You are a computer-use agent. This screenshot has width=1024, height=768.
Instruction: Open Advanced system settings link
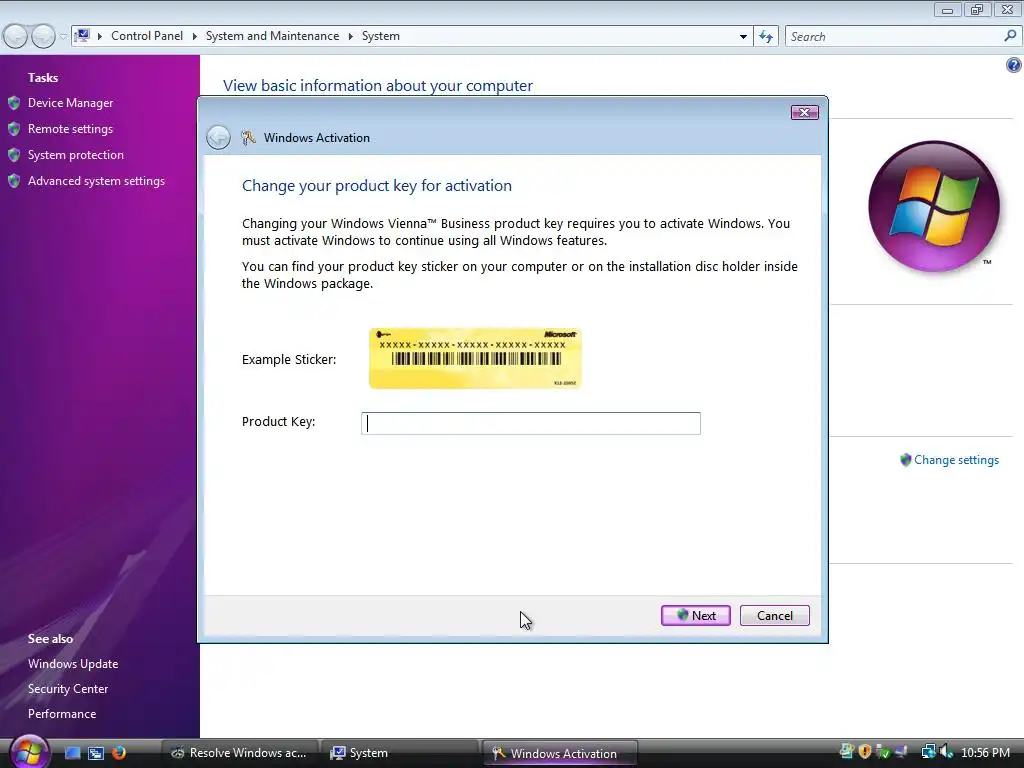point(96,181)
